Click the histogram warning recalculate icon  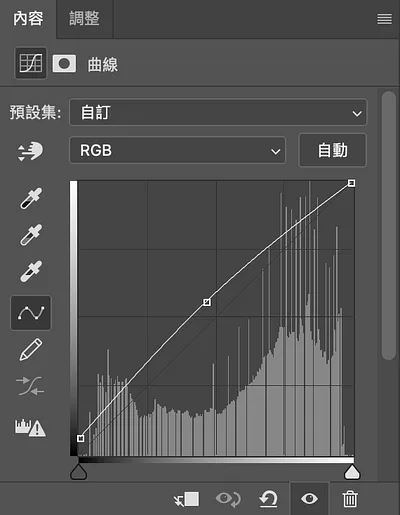tap(30, 428)
